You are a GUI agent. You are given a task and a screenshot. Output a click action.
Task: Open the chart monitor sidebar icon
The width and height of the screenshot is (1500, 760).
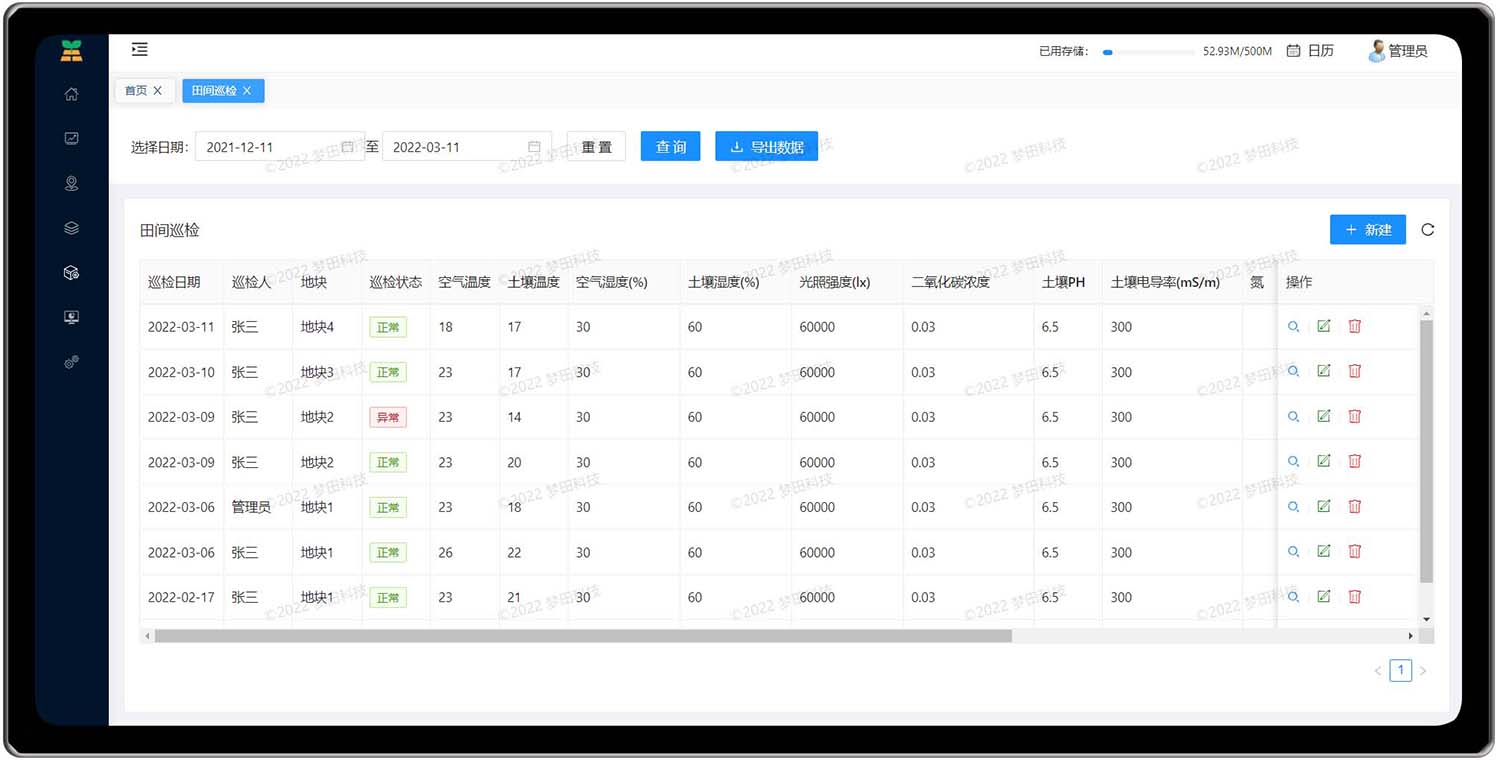[71, 139]
